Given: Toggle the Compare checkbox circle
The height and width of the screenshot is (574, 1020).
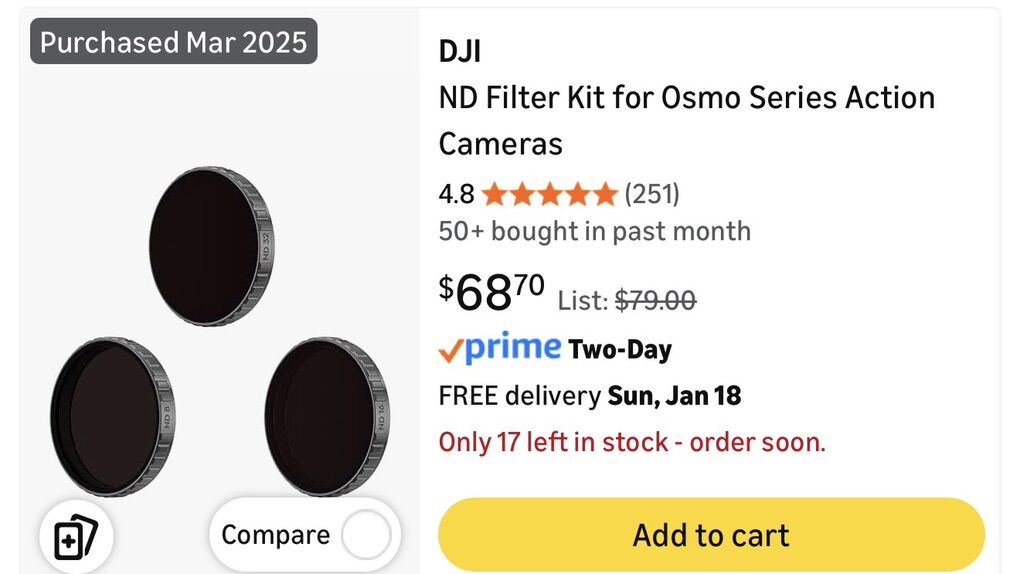Looking at the screenshot, I should click(365, 536).
